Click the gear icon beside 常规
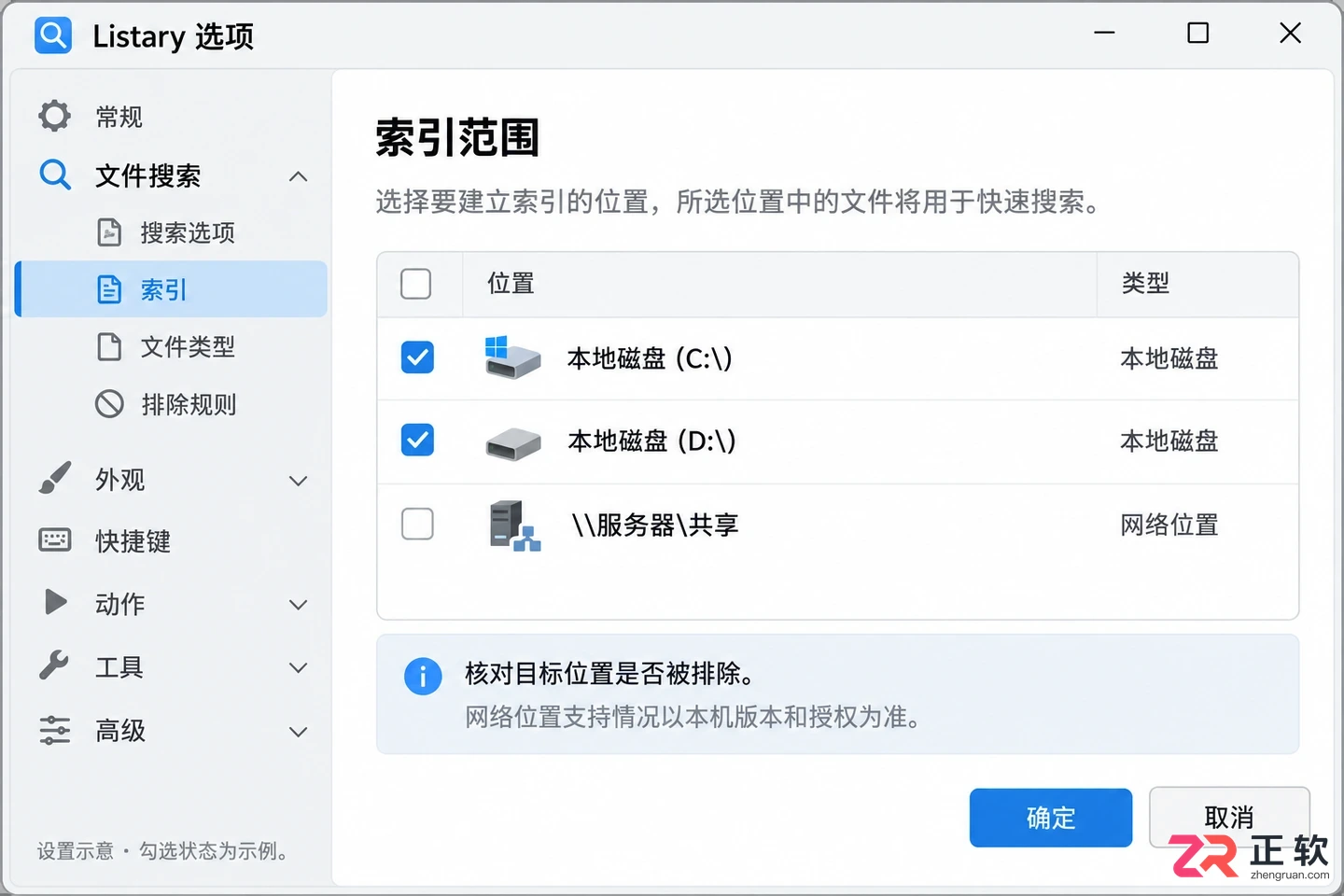The height and width of the screenshot is (896, 1344). coord(54,116)
